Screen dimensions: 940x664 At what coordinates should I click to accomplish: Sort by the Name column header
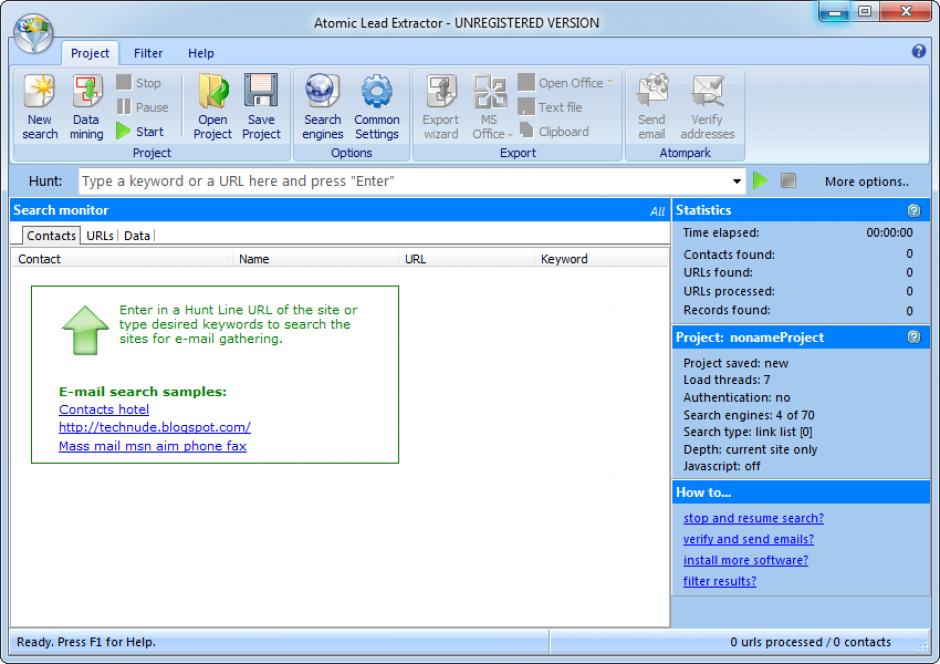(315, 259)
